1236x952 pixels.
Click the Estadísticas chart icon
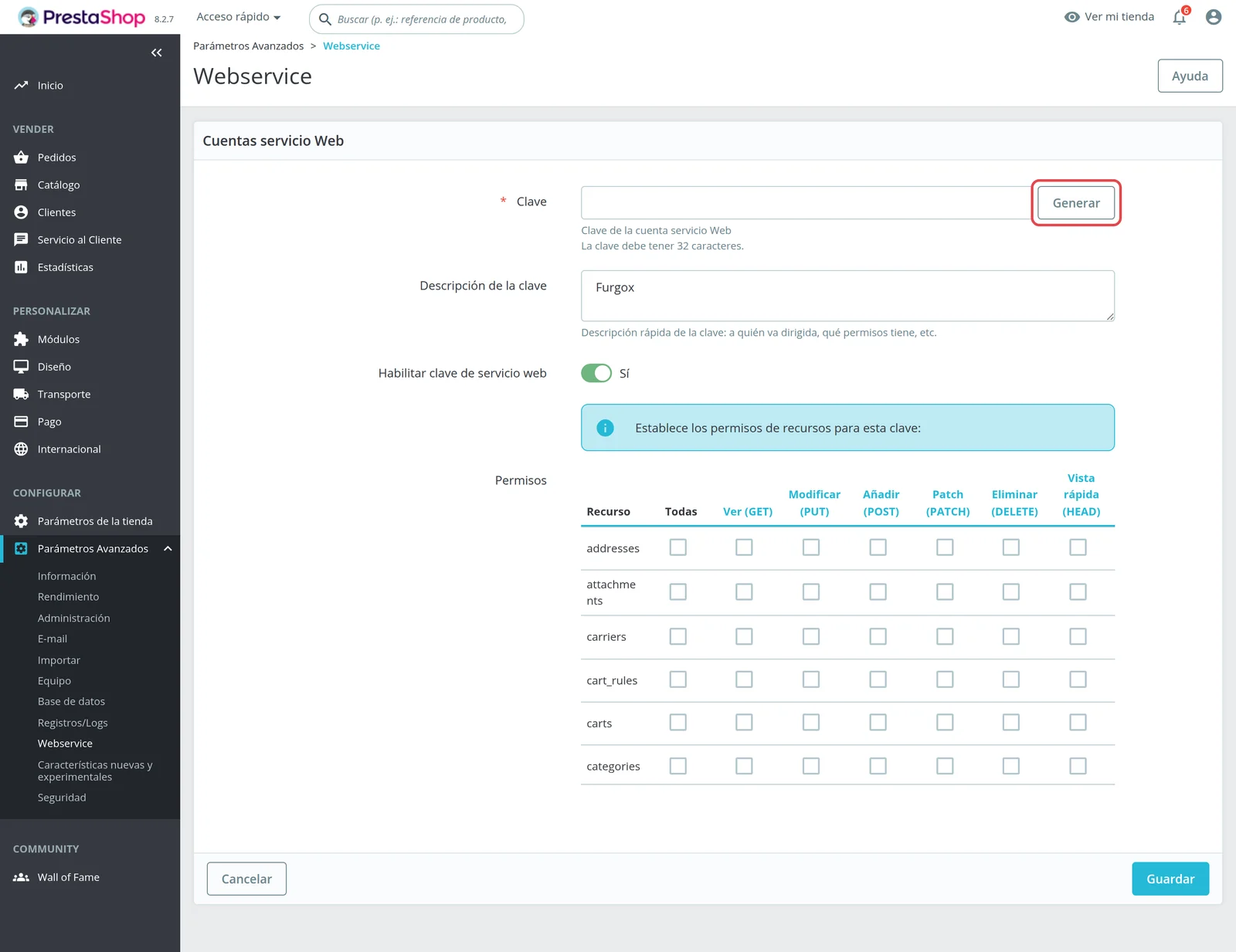(x=21, y=267)
